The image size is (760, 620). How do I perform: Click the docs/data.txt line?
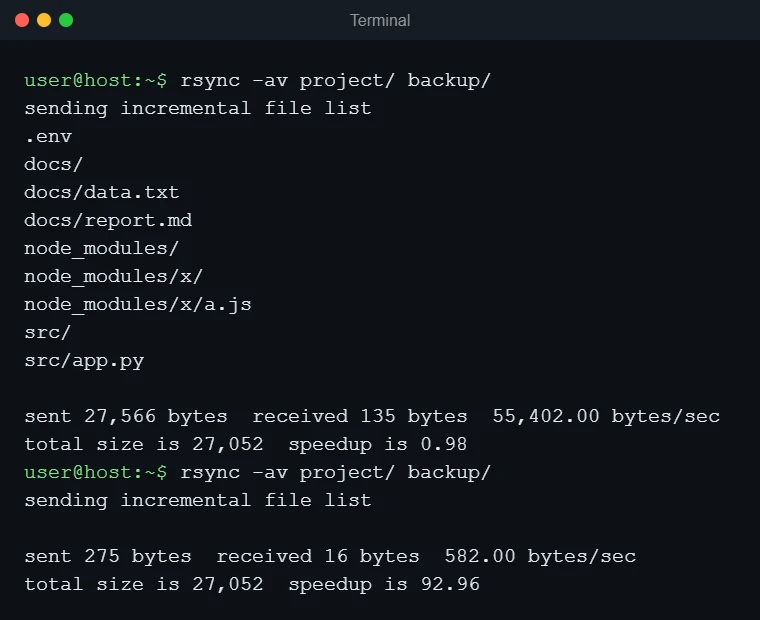point(102,192)
